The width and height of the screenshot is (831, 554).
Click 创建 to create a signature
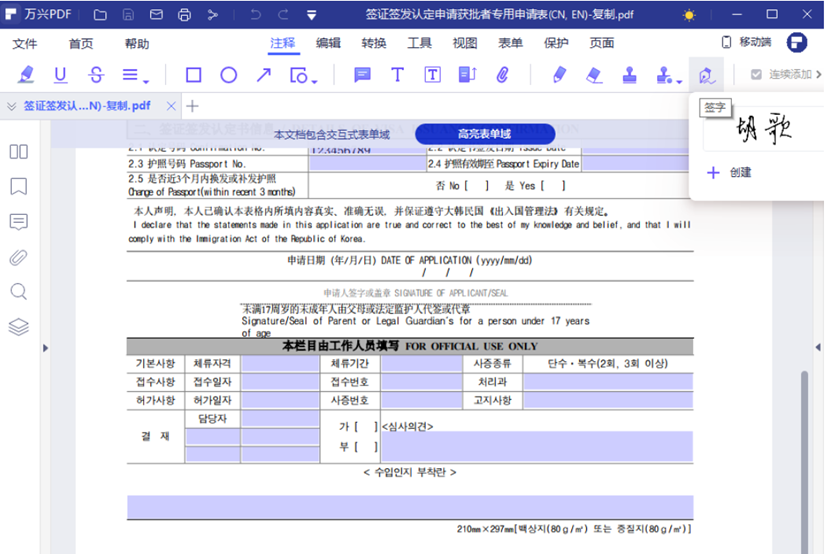click(x=729, y=173)
